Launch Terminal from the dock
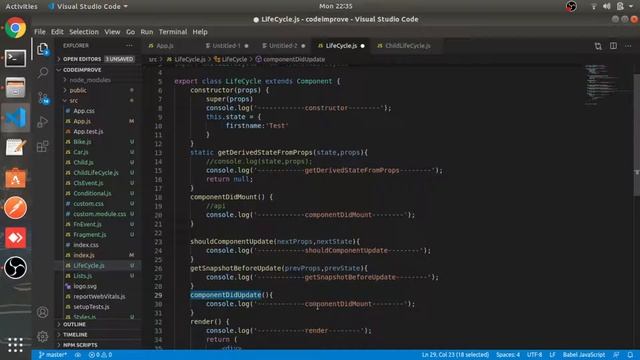640x360 pixels. (16, 58)
